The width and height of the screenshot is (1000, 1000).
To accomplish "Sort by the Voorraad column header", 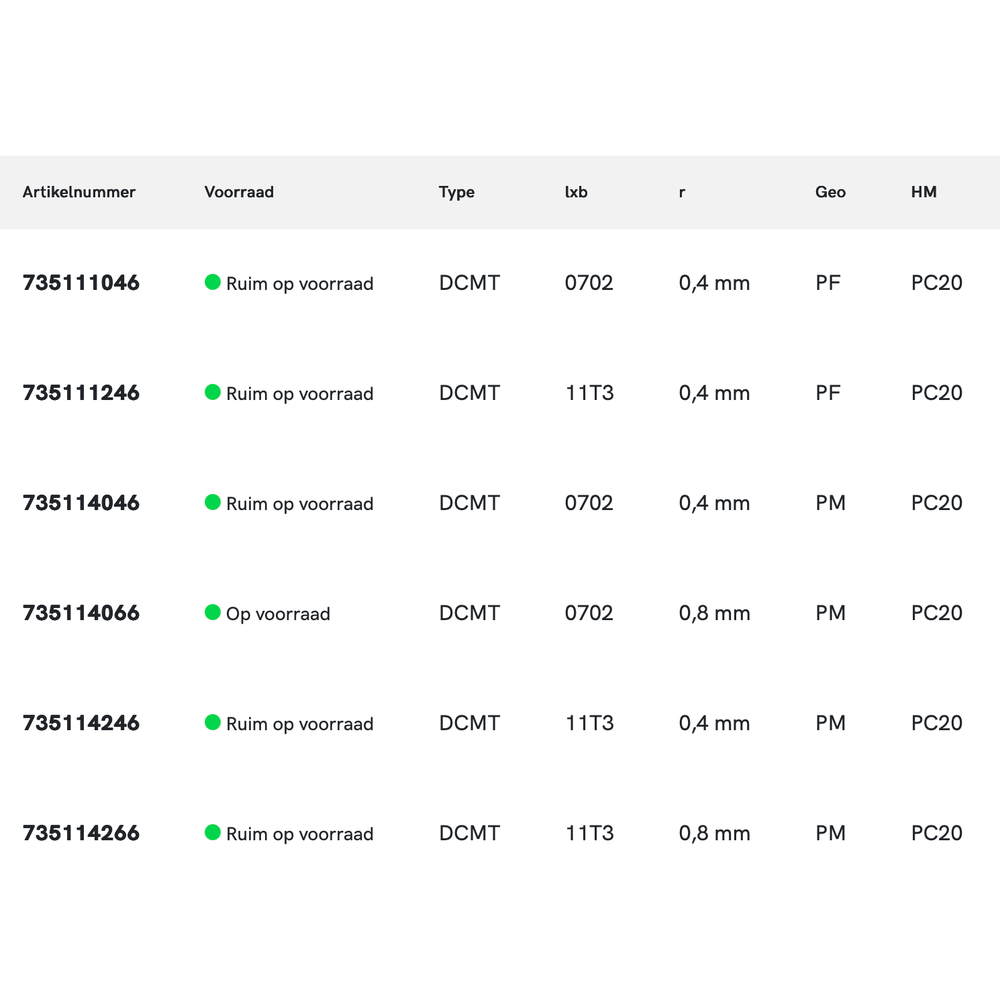I will 239,192.
